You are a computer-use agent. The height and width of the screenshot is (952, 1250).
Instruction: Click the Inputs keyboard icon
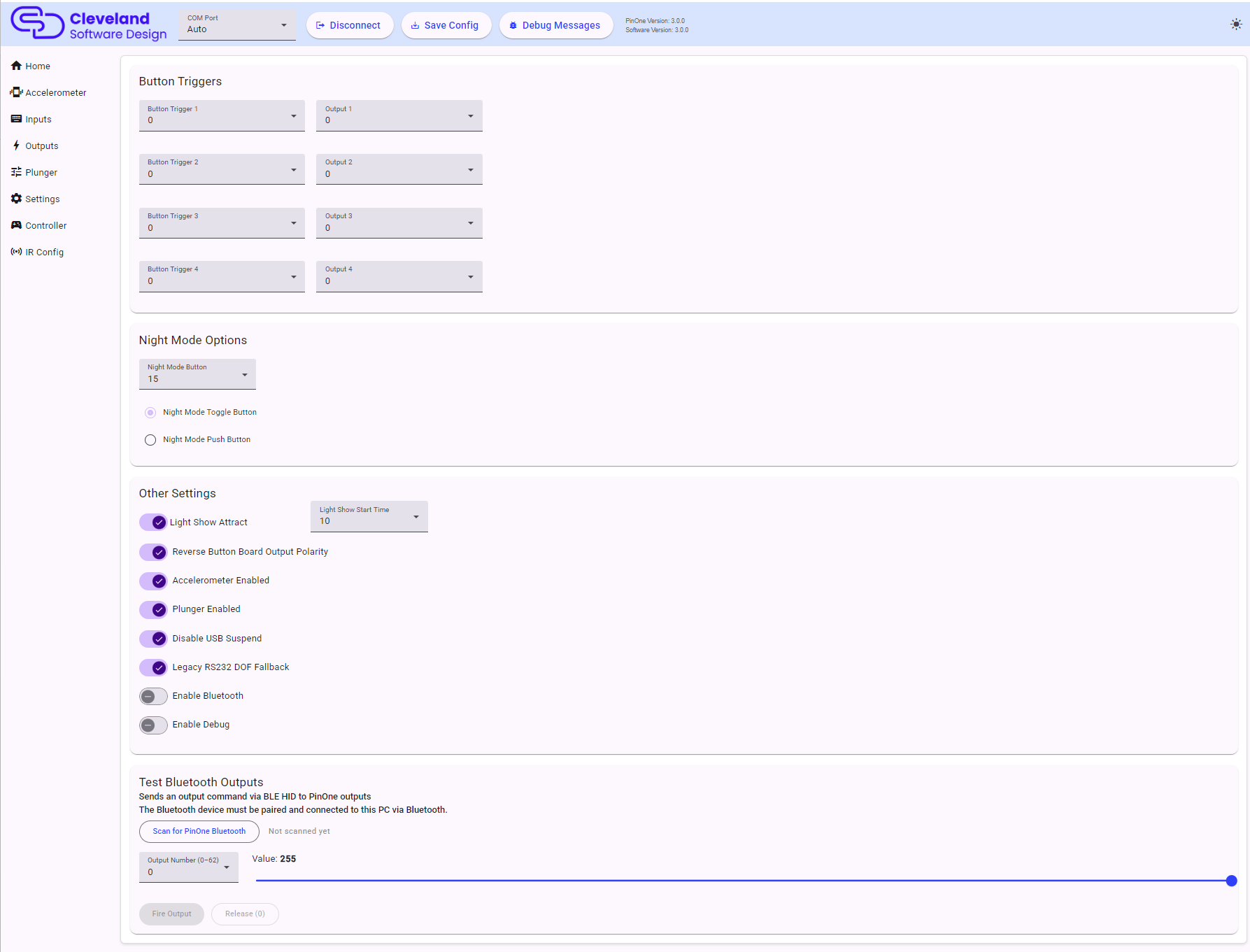(x=16, y=119)
